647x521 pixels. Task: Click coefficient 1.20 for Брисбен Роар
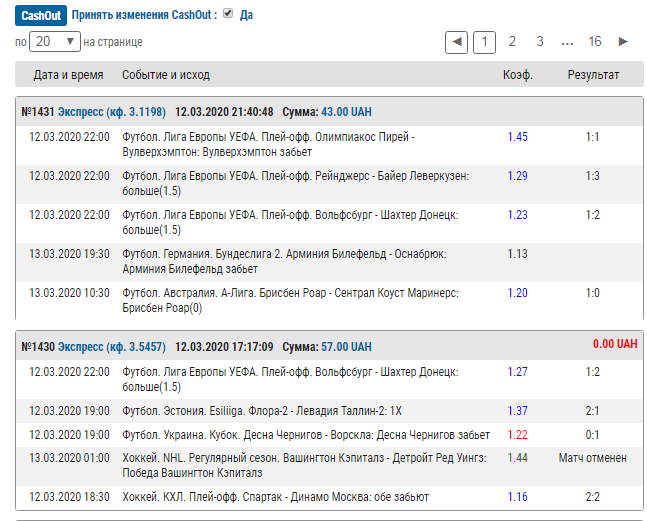point(517,293)
